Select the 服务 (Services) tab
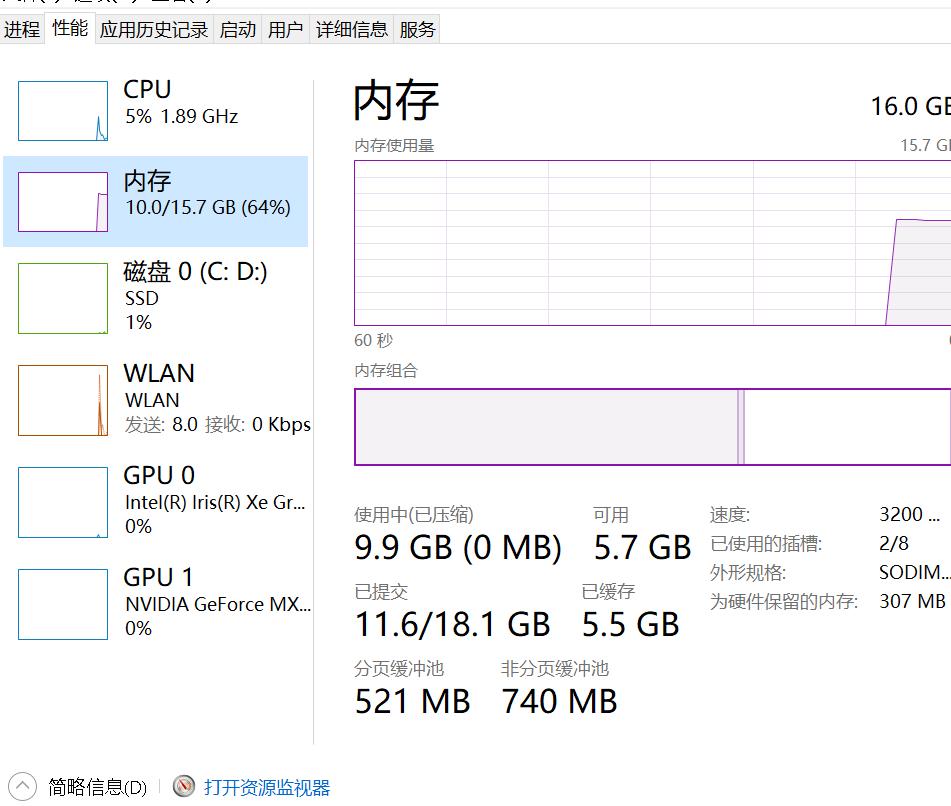This screenshot has height=806, width=951. (420, 29)
